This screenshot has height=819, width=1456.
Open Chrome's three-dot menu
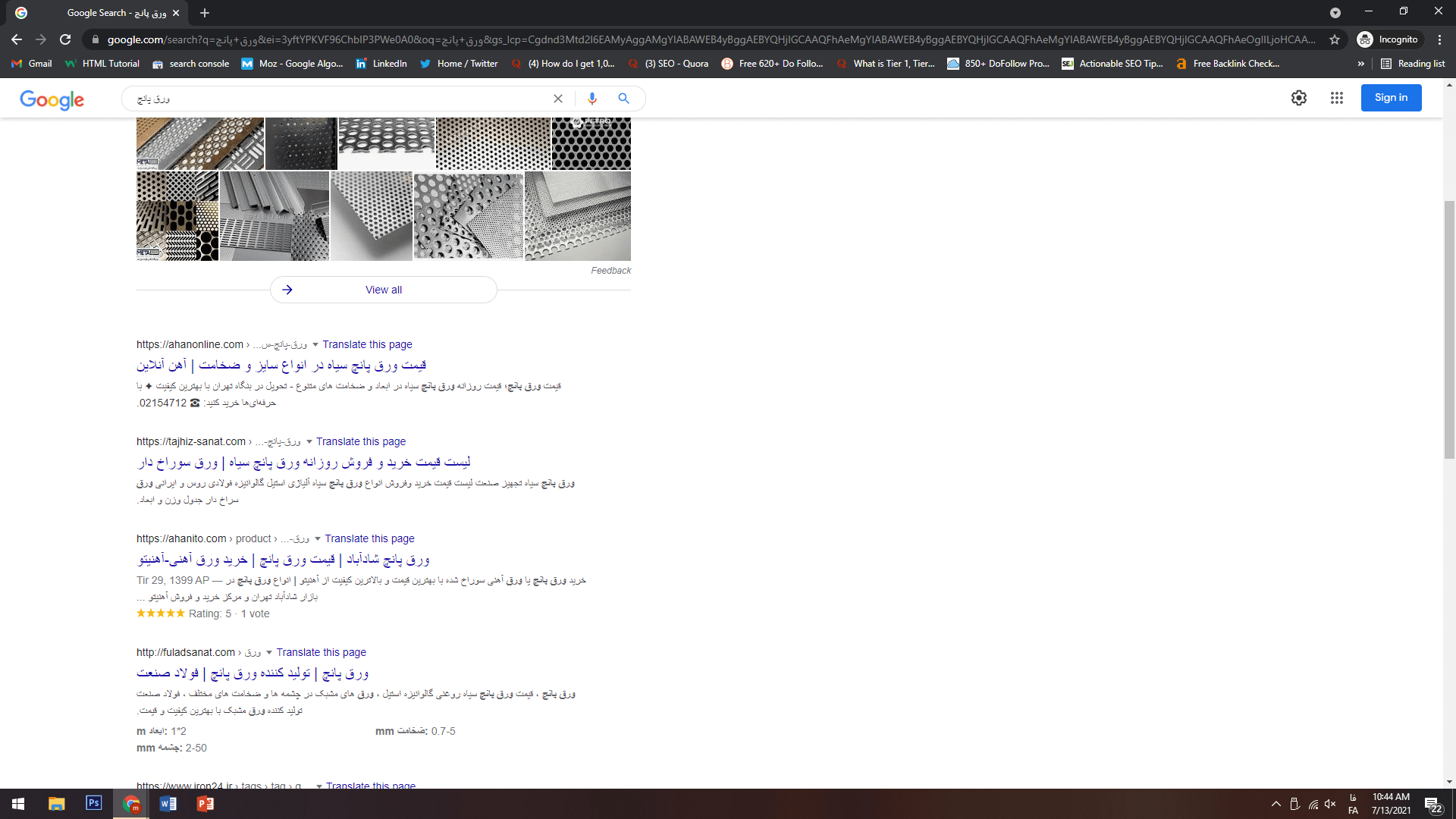click(1439, 39)
